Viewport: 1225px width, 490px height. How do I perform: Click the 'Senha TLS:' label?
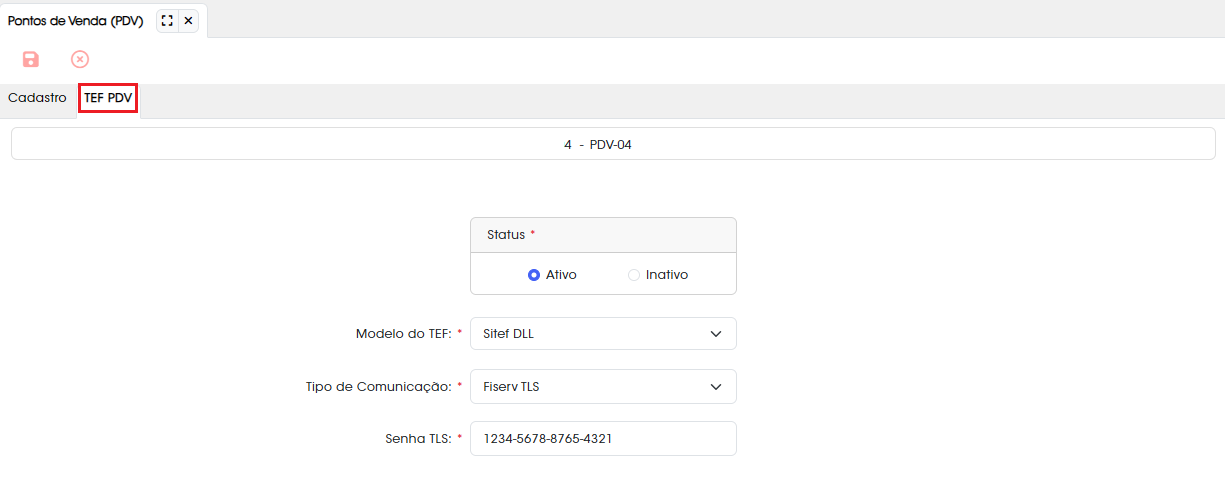click(x=420, y=439)
